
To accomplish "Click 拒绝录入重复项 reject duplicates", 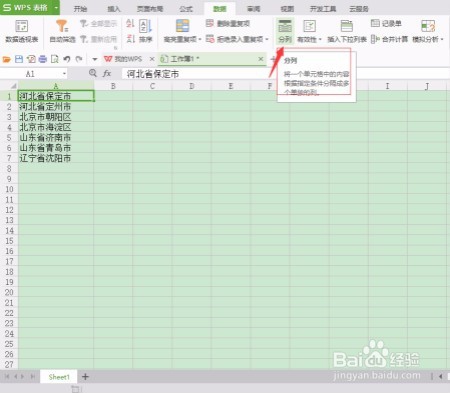I will (x=235, y=39).
